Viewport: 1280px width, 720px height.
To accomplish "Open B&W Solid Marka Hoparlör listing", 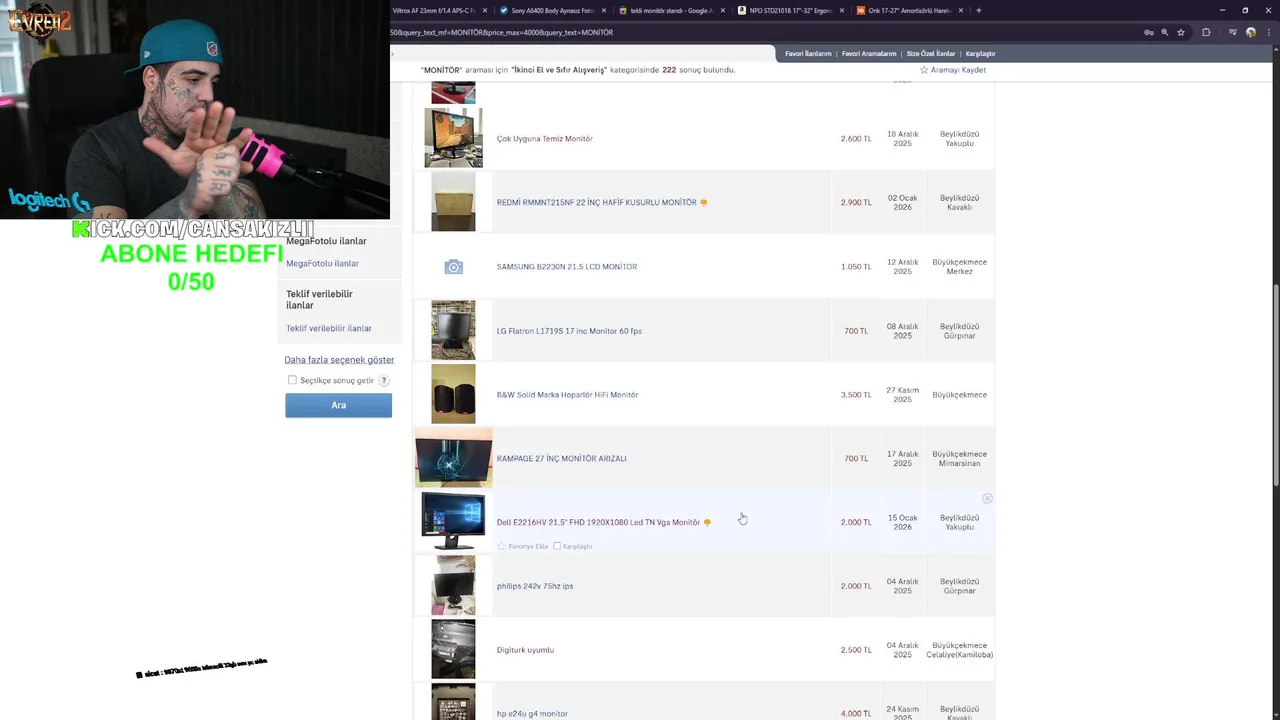I will click(567, 395).
